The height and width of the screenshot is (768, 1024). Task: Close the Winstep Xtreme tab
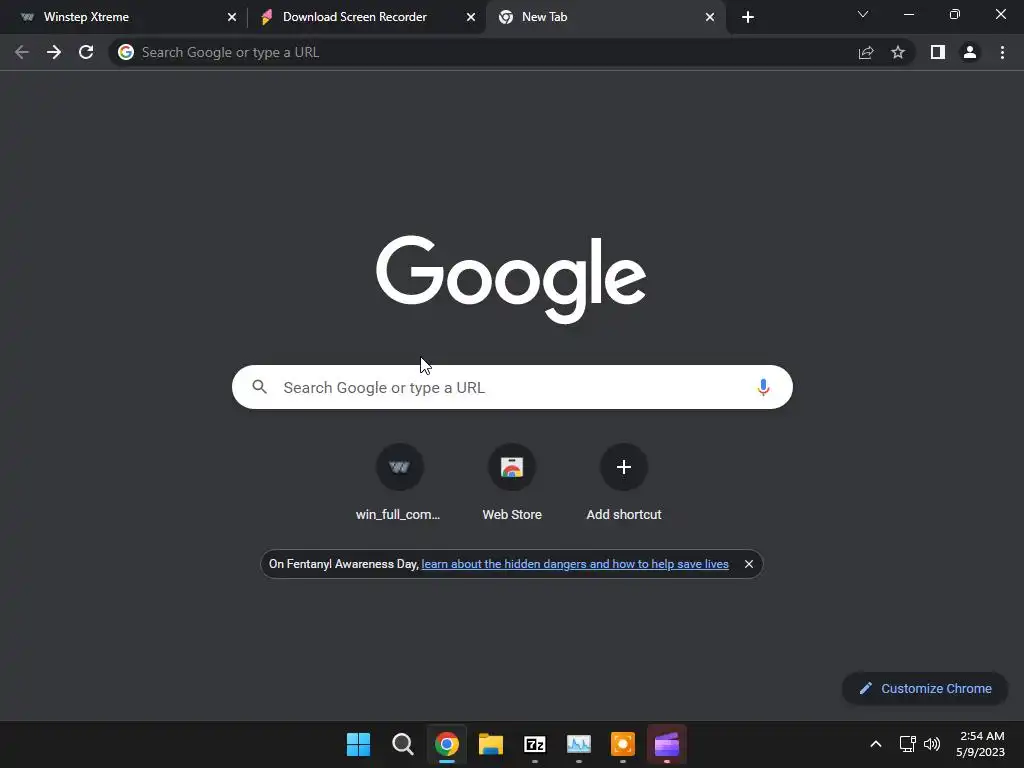tap(232, 17)
